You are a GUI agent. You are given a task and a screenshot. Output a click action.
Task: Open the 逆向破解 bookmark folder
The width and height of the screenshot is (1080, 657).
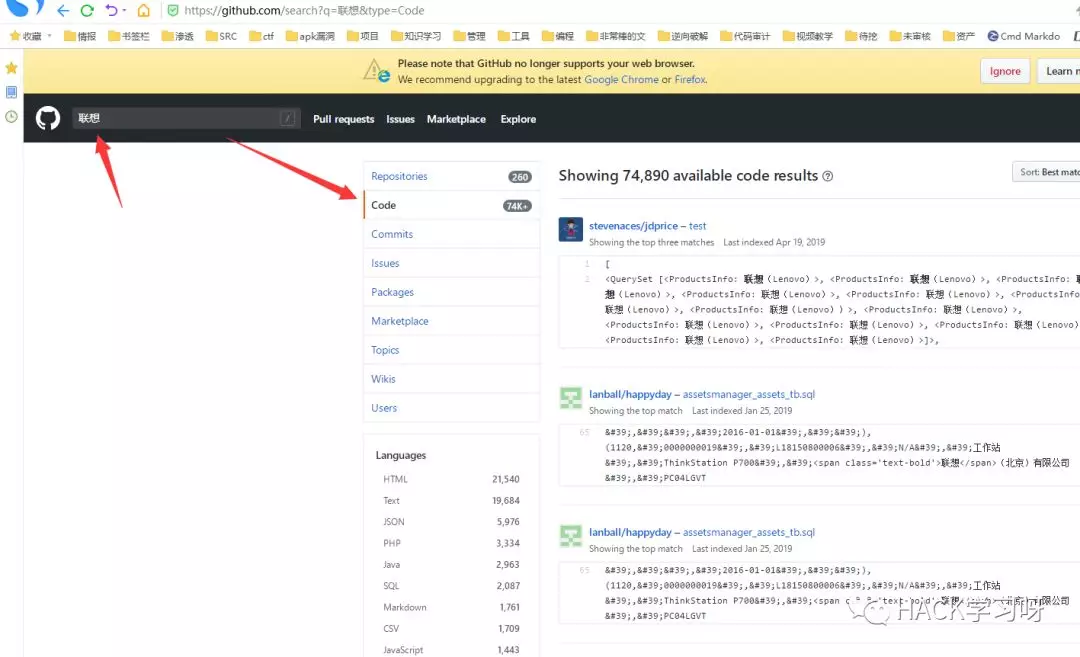click(683, 36)
